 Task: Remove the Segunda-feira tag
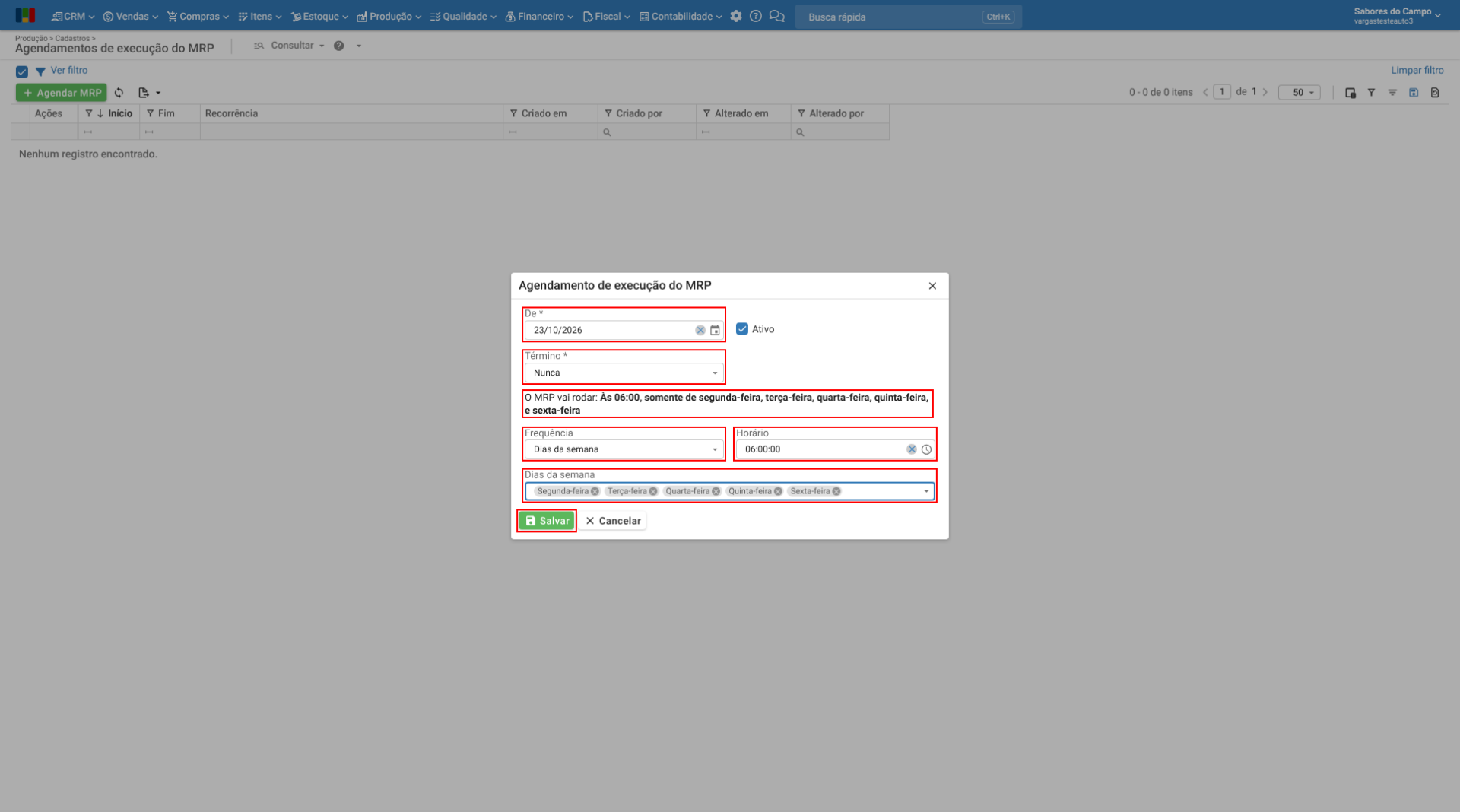595,491
